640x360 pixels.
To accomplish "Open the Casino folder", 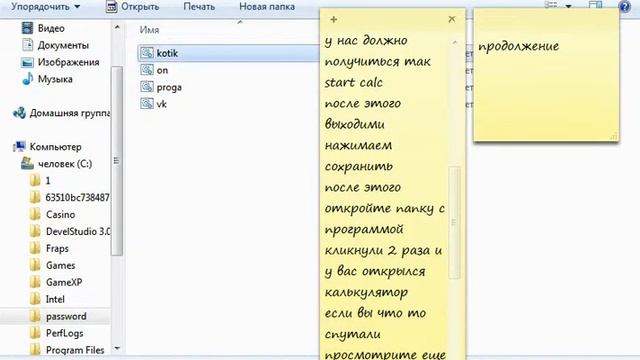I will (x=60, y=214).
